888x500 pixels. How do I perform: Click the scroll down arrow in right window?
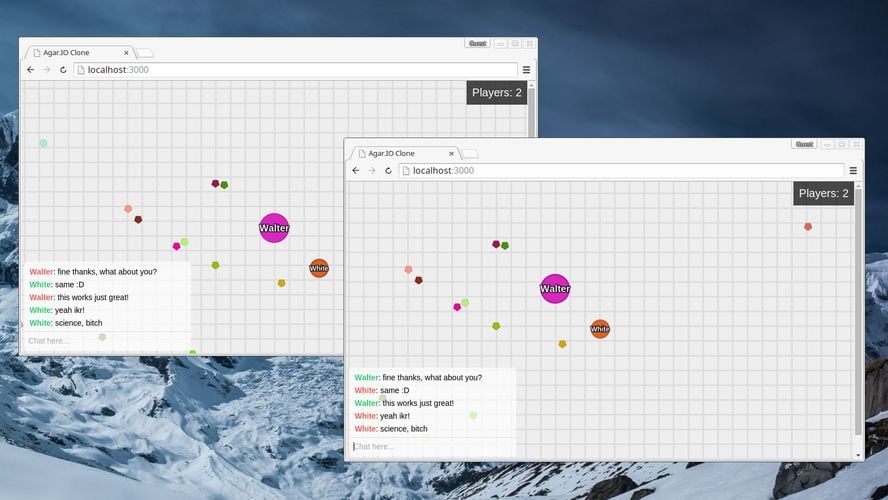(859, 455)
